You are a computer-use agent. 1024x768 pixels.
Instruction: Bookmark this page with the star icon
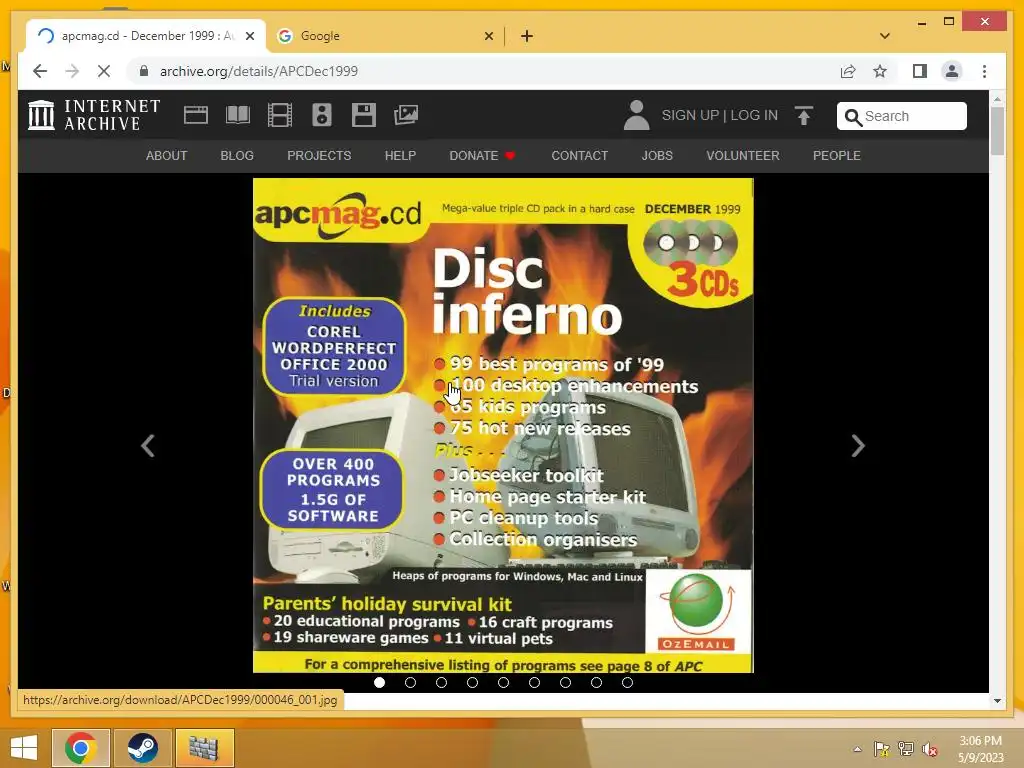pyautogui.click(x=880, y=71)
